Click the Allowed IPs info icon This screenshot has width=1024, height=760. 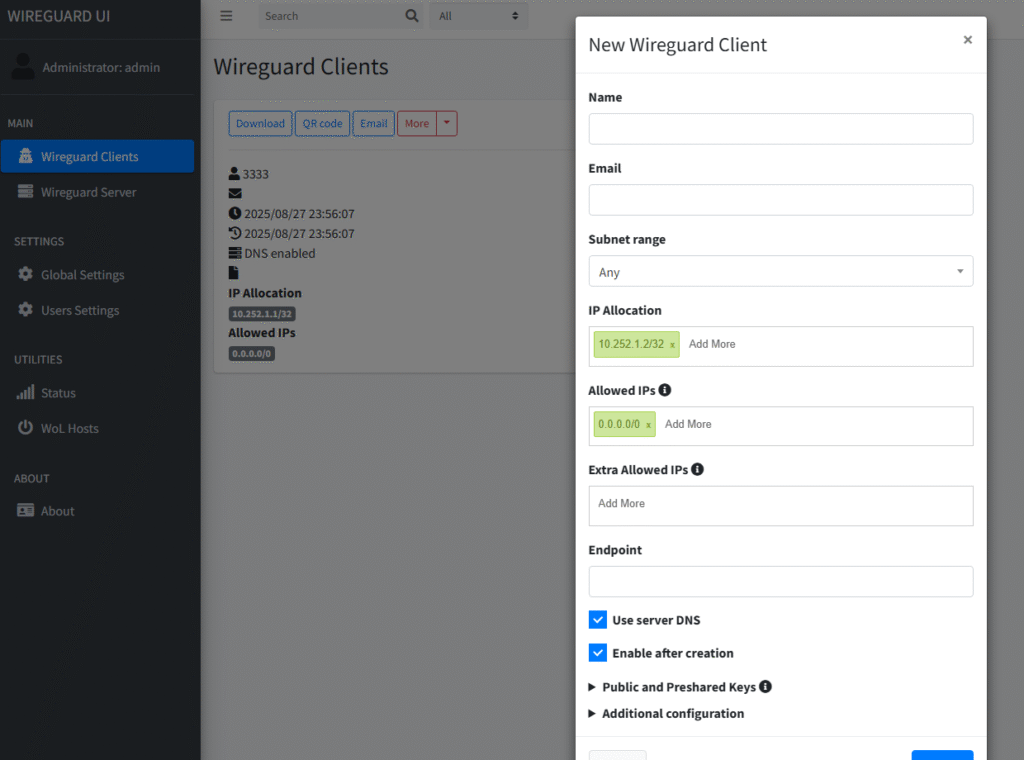[665, 390]
